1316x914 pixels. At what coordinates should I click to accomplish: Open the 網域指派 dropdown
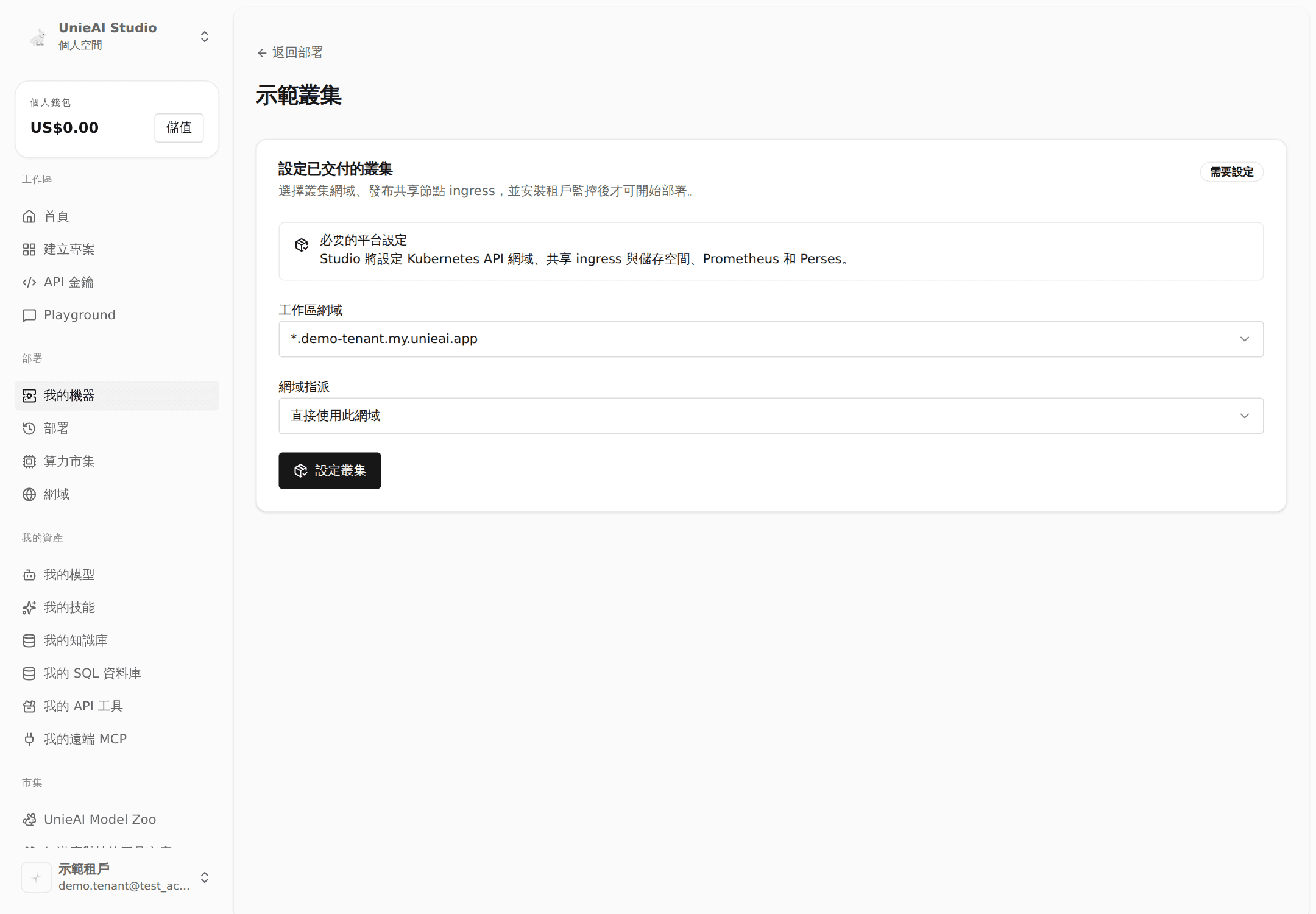click(x=771, y=416)
